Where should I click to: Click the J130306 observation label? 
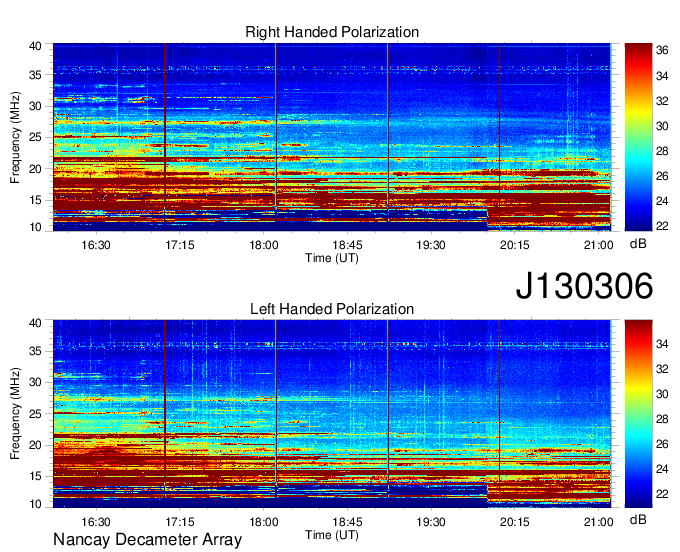584,286
